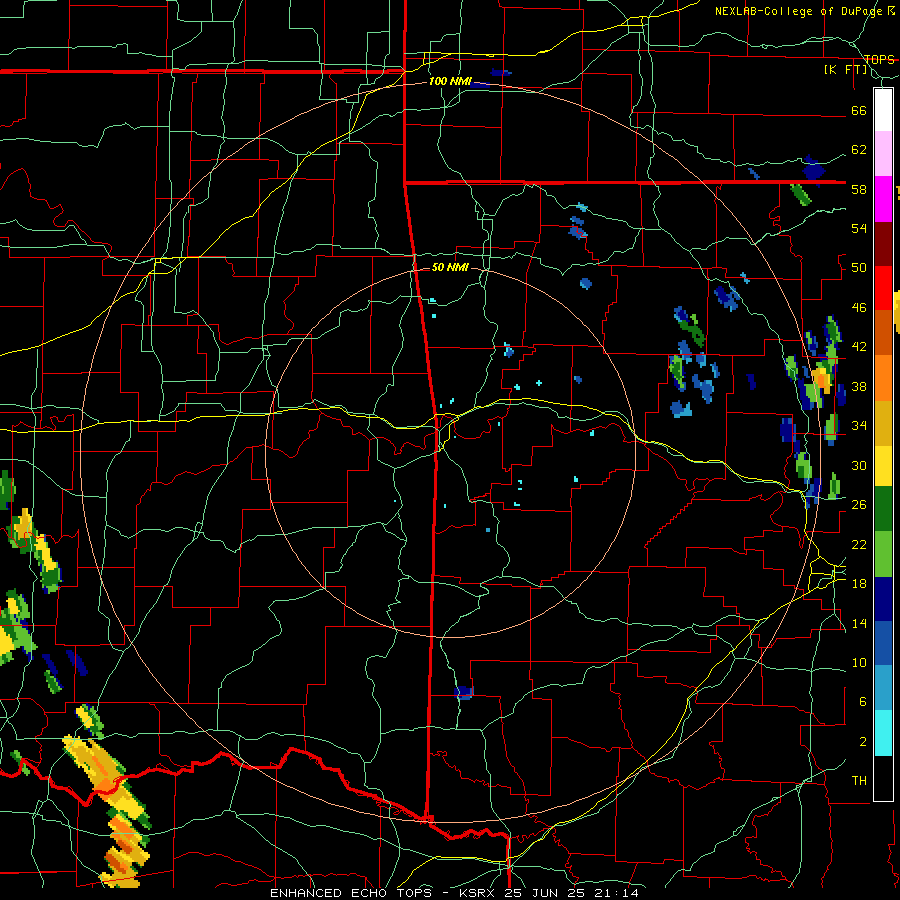Select the dark red (maroon) legend band
The height and width of the screenshot is (900, 900).
click(x=883, y=243)
